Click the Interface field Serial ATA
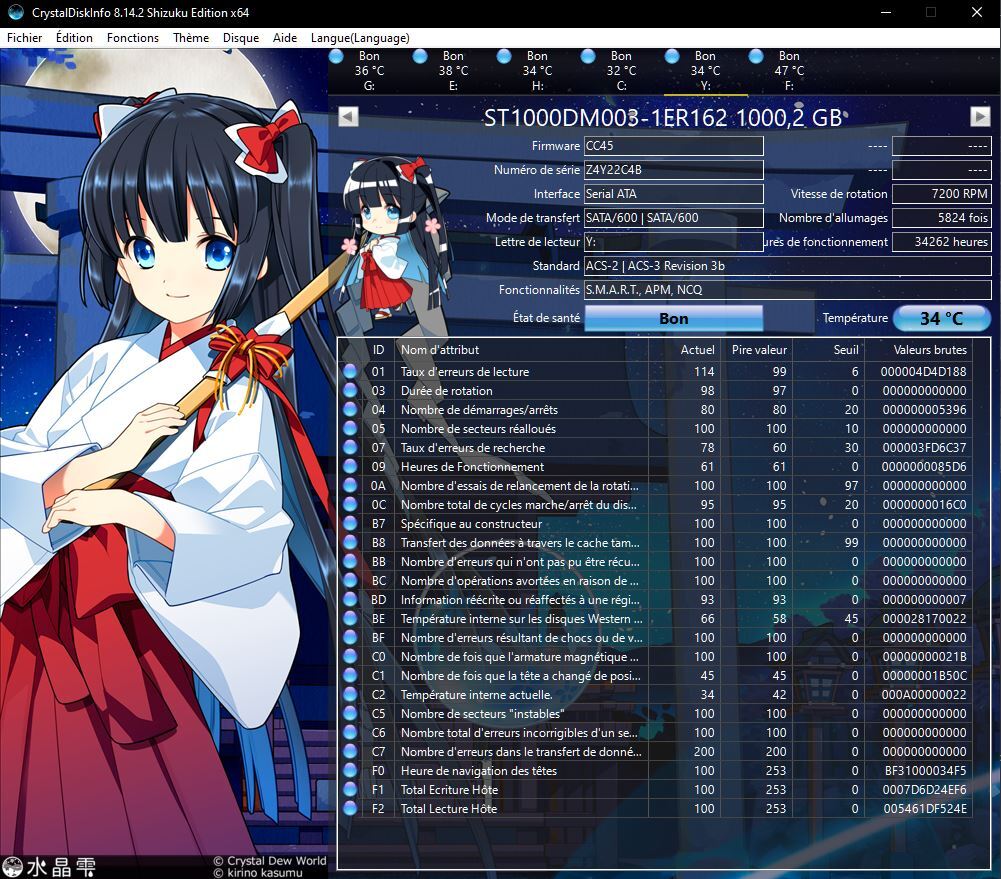 pos(674,193)
